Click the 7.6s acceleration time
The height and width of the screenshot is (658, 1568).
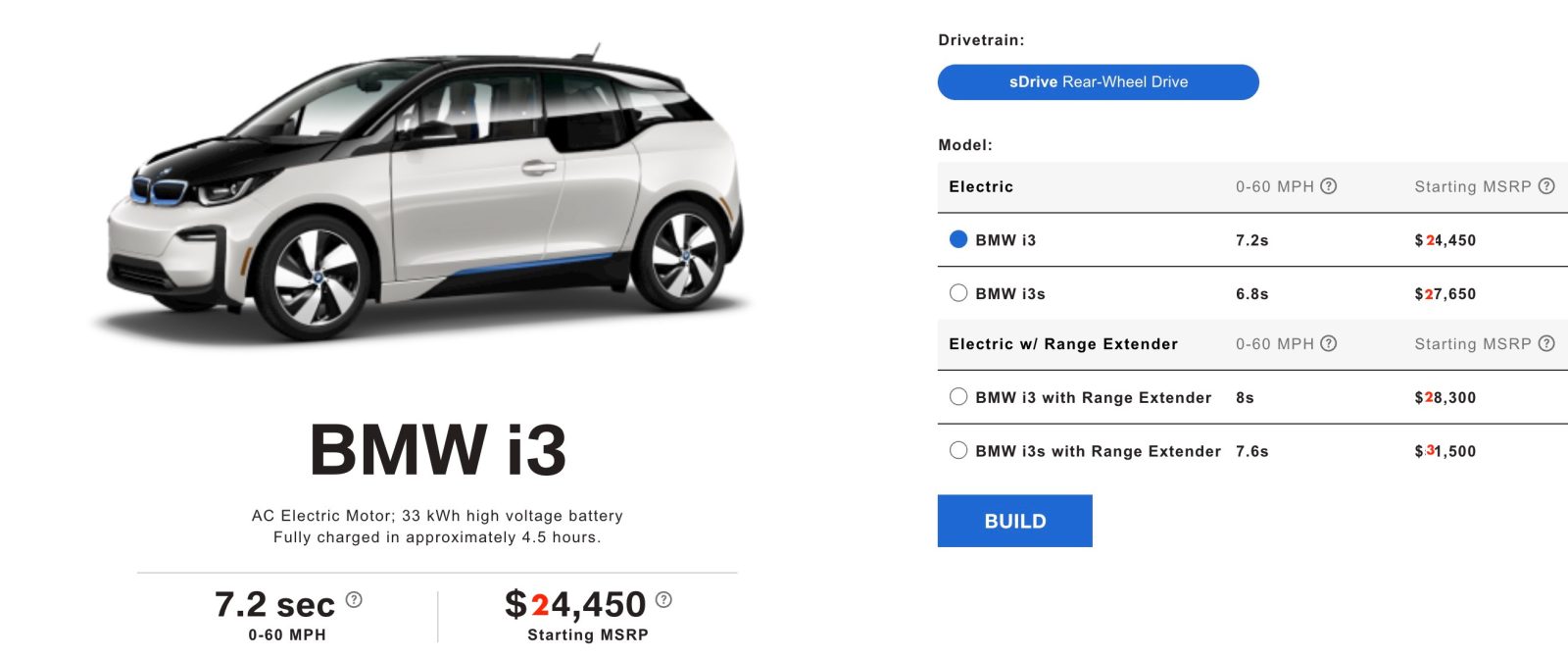[1251, 451]
